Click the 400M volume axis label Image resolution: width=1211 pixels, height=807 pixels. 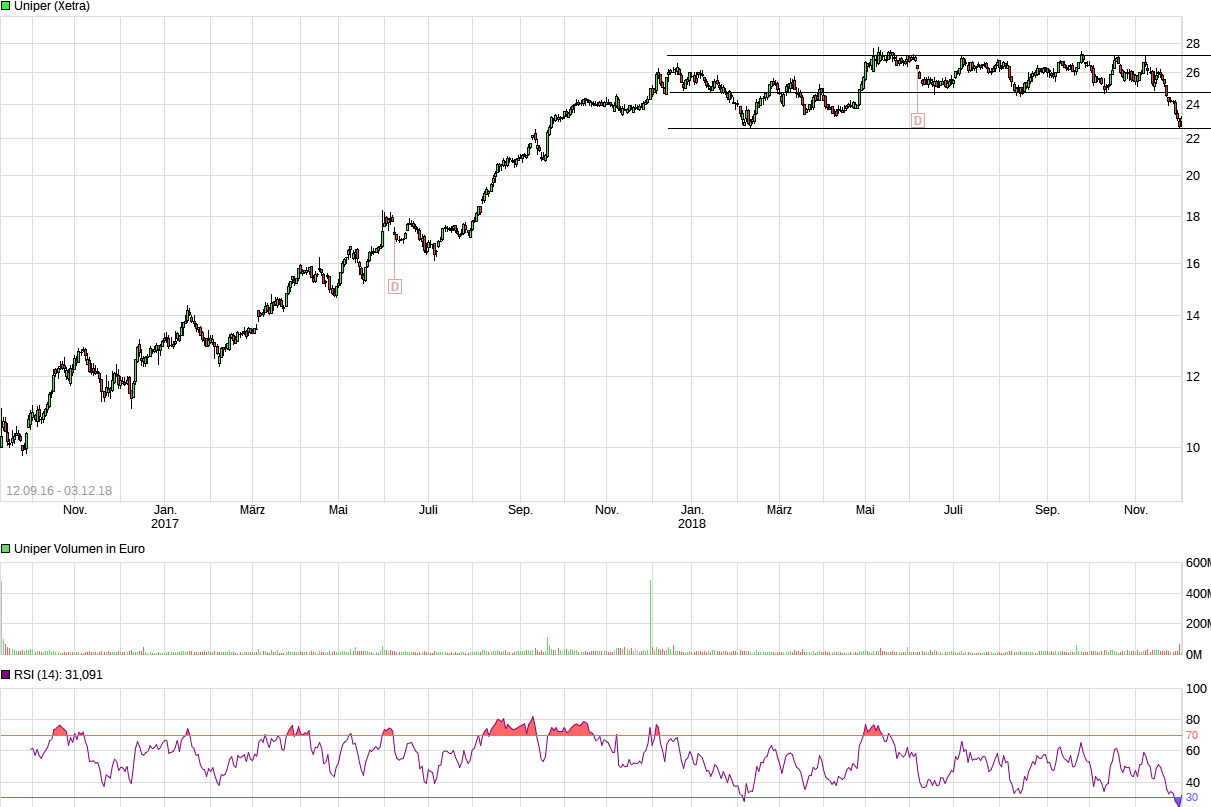tap(1197, 594)
